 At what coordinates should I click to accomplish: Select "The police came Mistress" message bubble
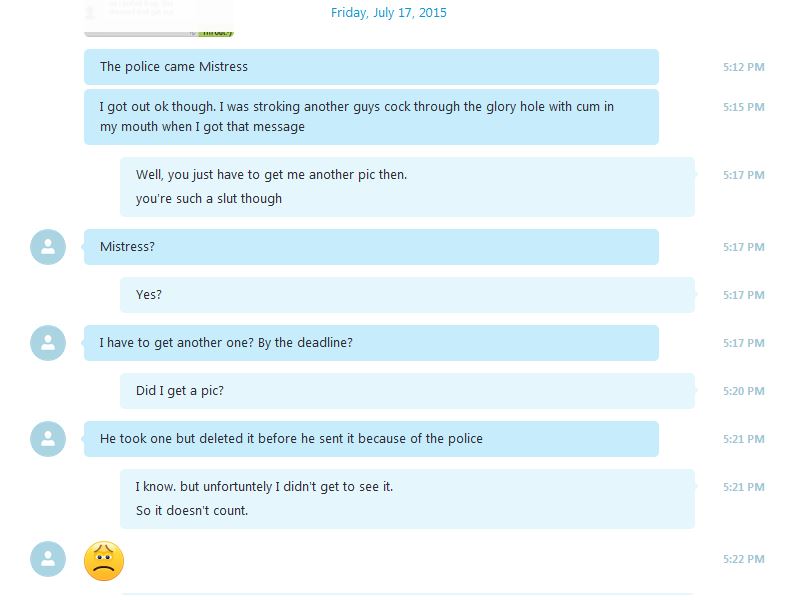[x=371, y=67]
